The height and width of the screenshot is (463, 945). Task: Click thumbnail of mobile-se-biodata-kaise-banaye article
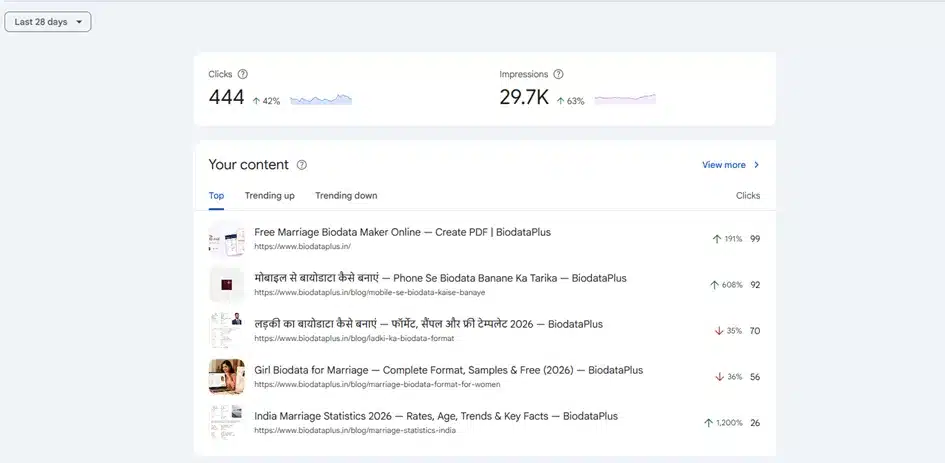pos(227,285)
